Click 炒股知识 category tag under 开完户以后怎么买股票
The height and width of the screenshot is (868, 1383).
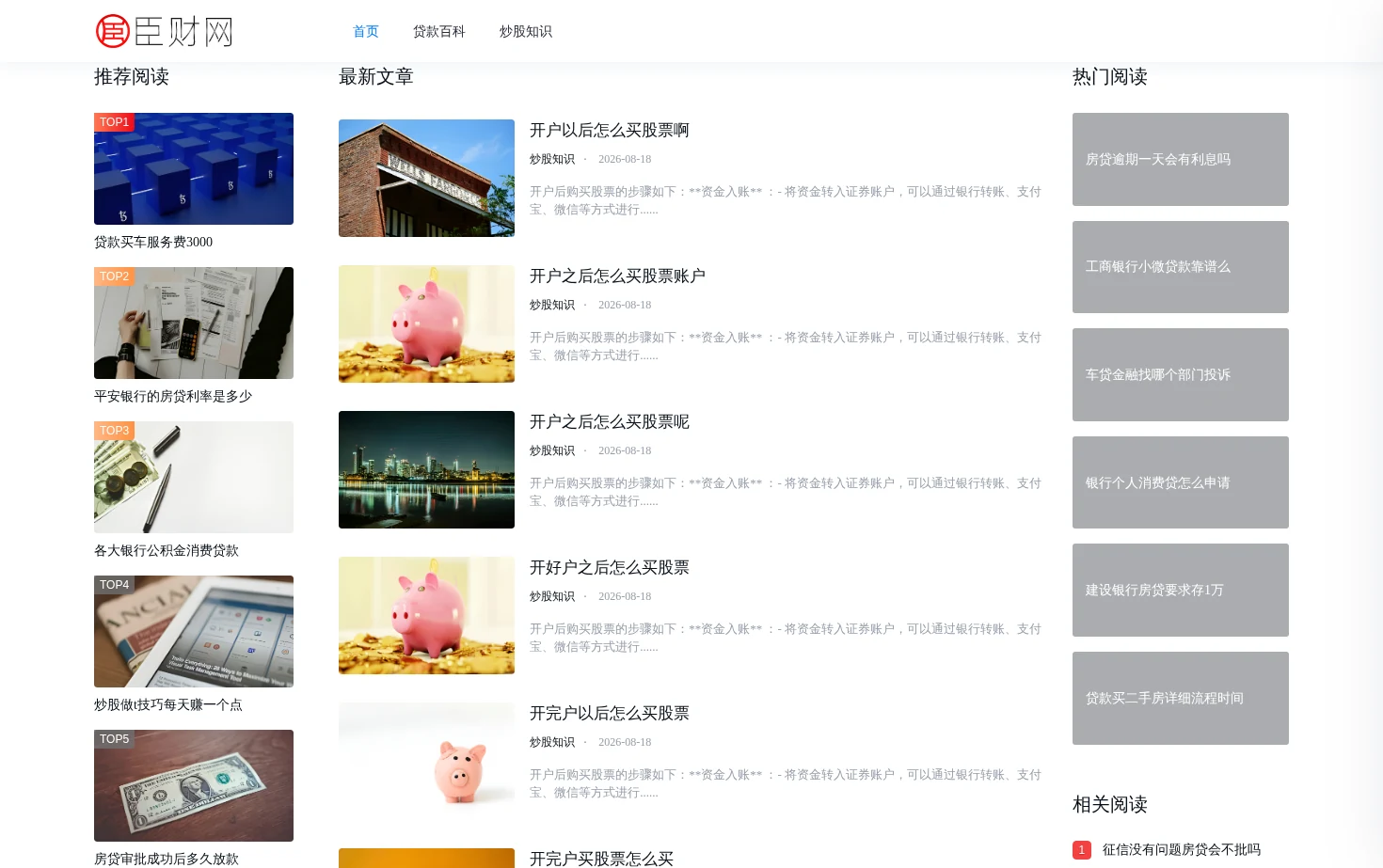tap(552, 743)
